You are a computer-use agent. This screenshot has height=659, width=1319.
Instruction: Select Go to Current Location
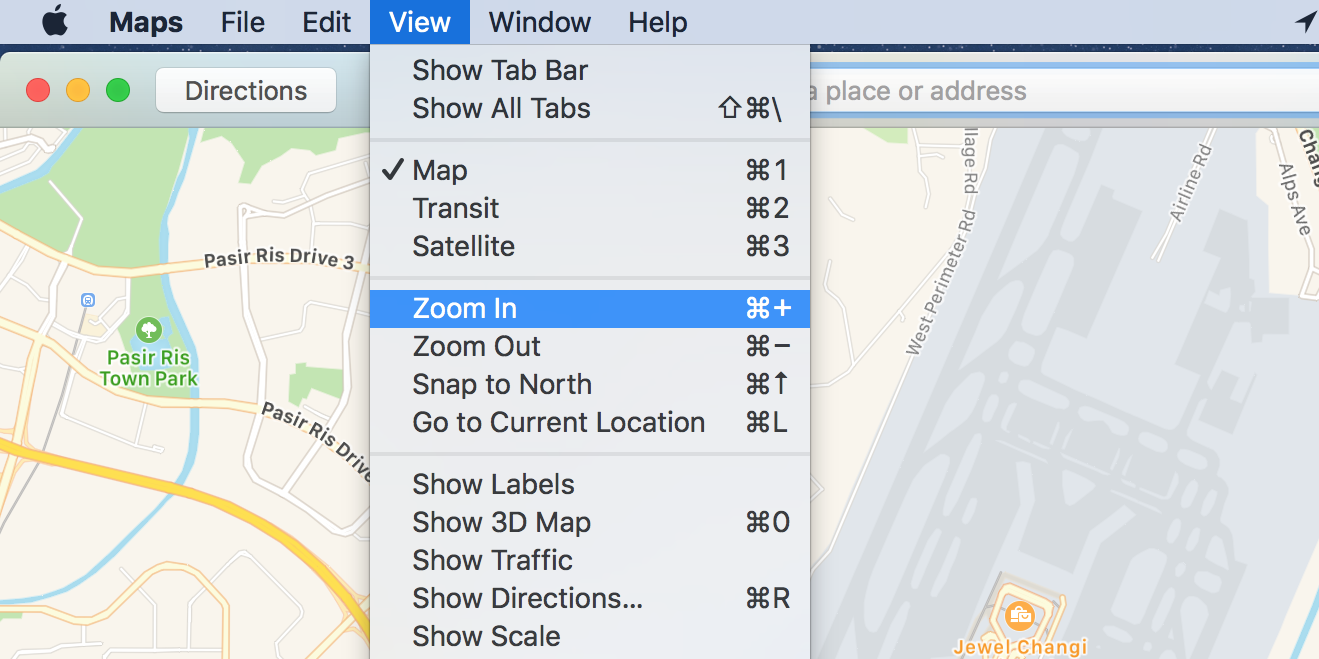tap(558, 422)
